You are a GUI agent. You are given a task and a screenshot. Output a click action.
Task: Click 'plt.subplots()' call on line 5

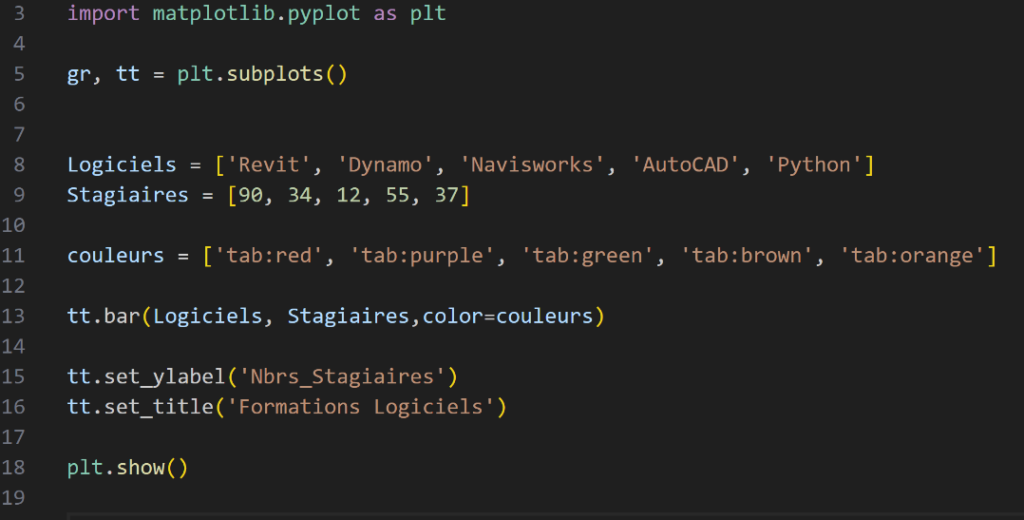262,74
